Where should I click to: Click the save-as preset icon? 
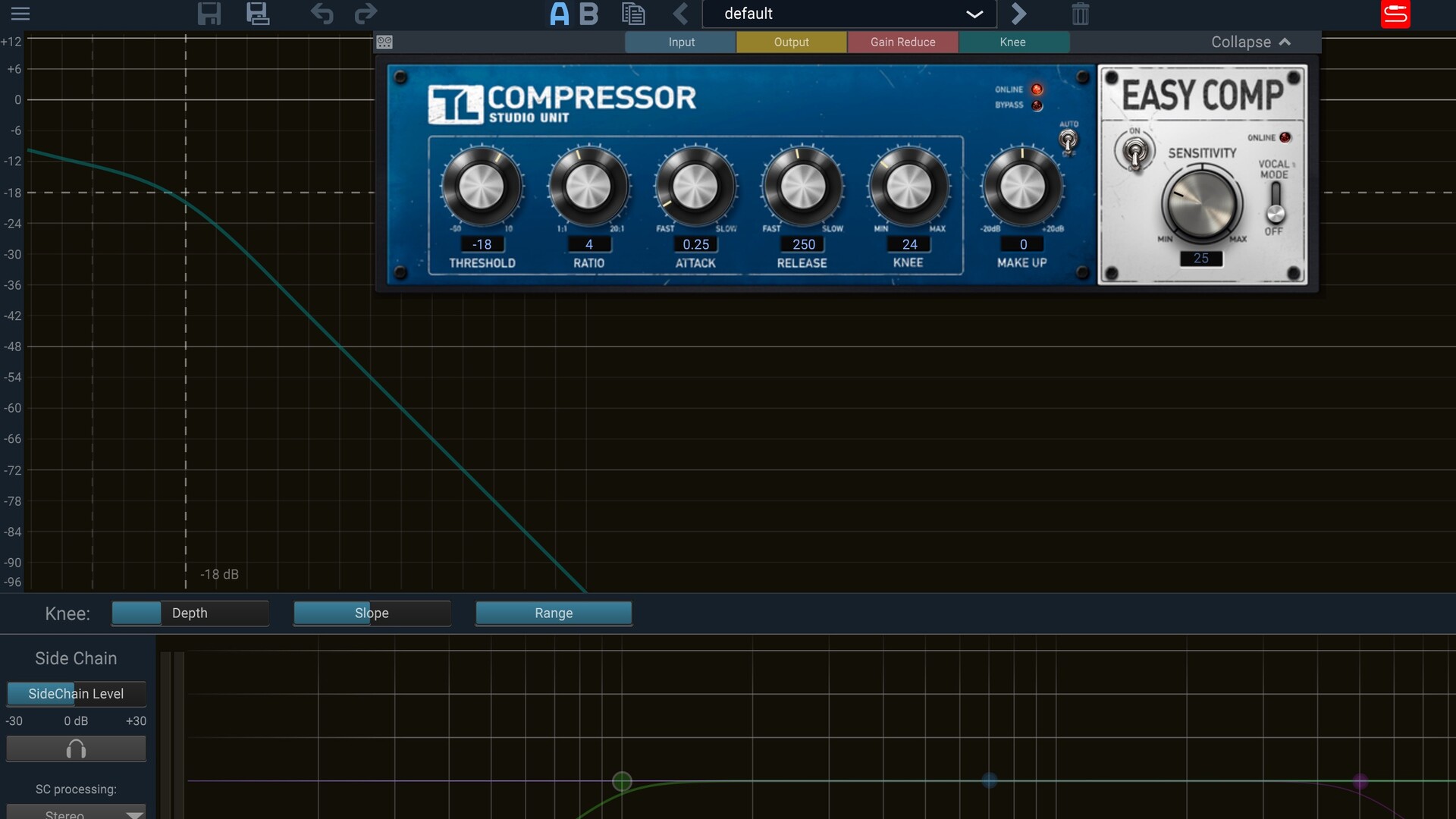[x=258, y=14]
